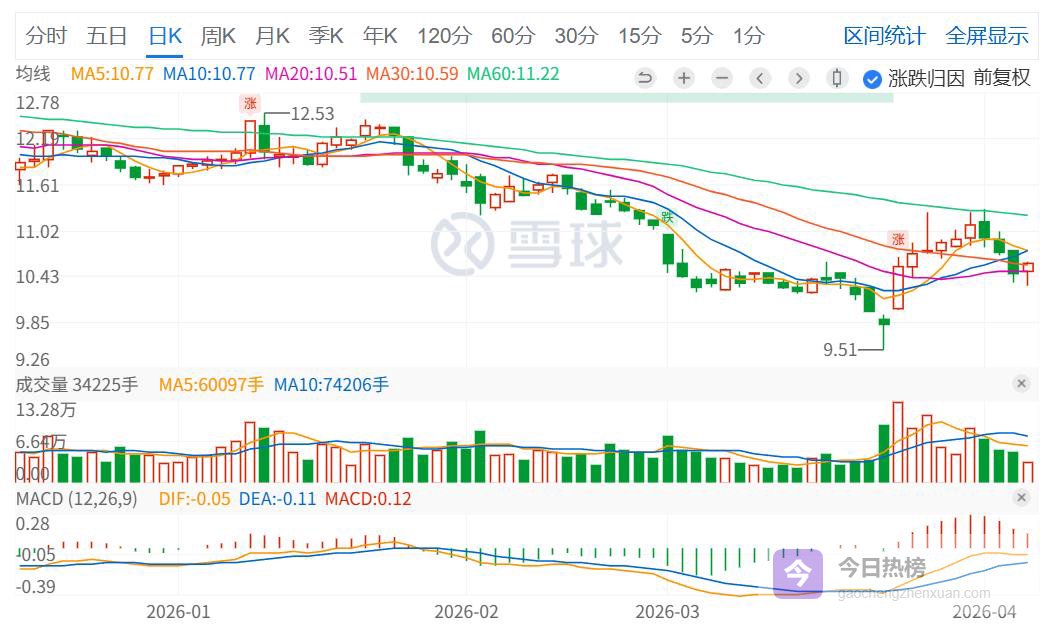Click the candlestick style icon
This screenshot has height=634, width=1058.
click(838, 78)
